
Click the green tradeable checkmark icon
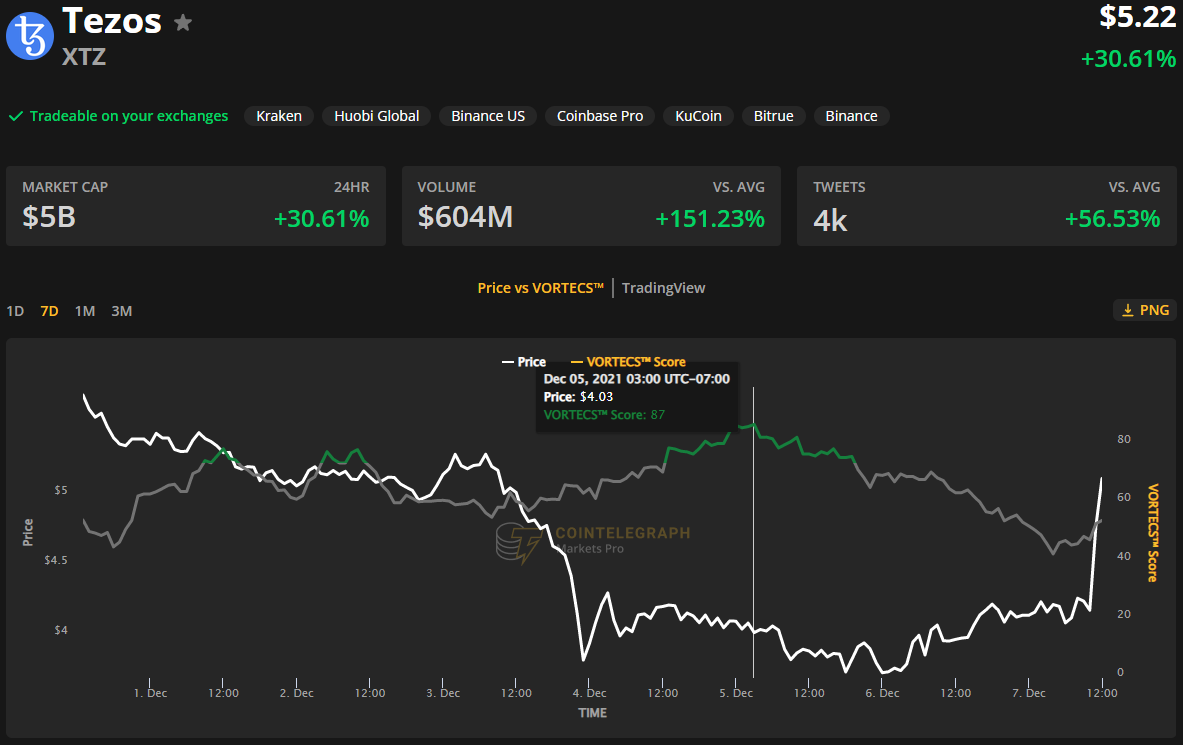pyautogui.click(x=16, y=116)
